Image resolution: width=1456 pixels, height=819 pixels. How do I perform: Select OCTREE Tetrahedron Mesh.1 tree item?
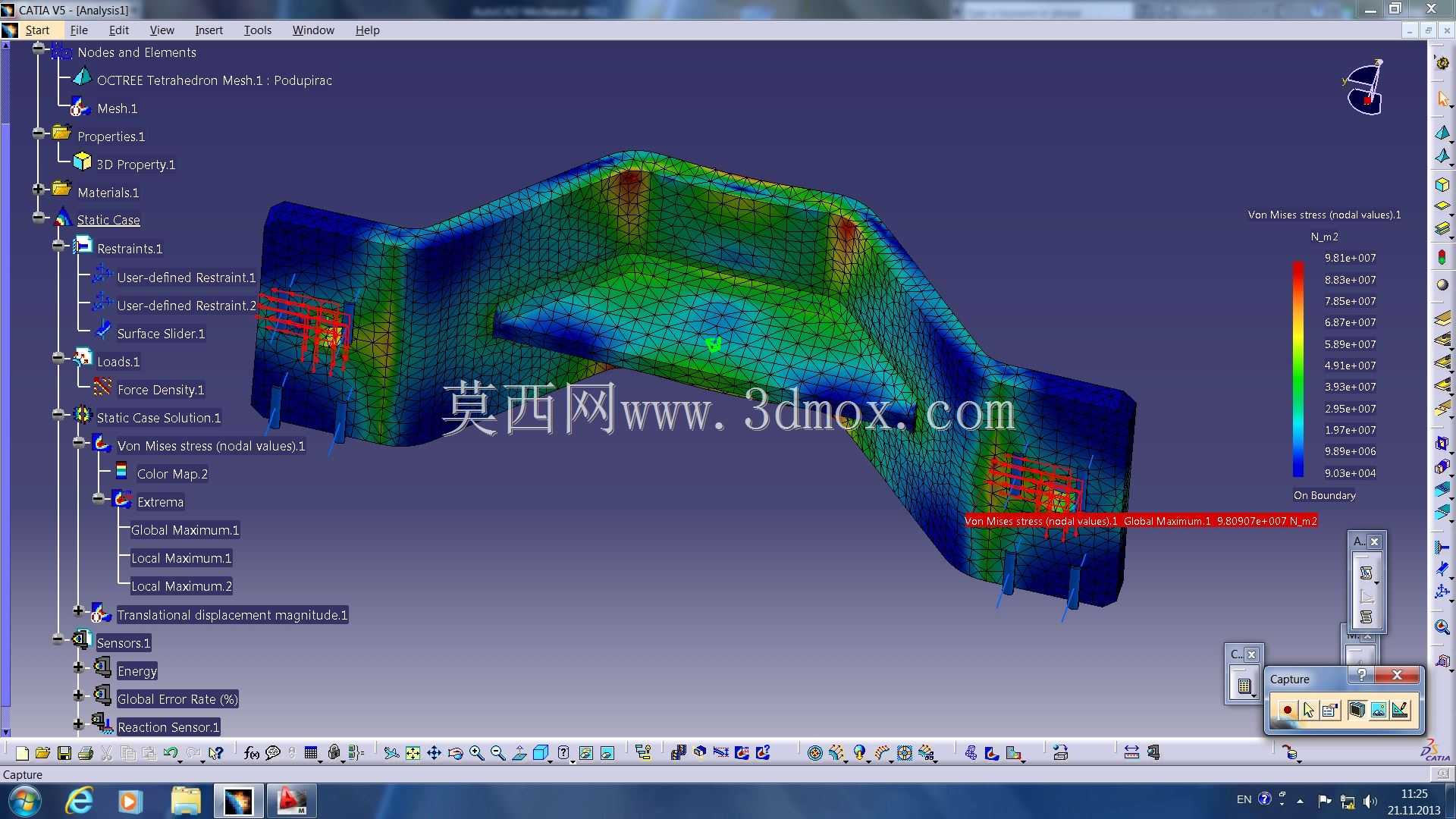(215, 80)
